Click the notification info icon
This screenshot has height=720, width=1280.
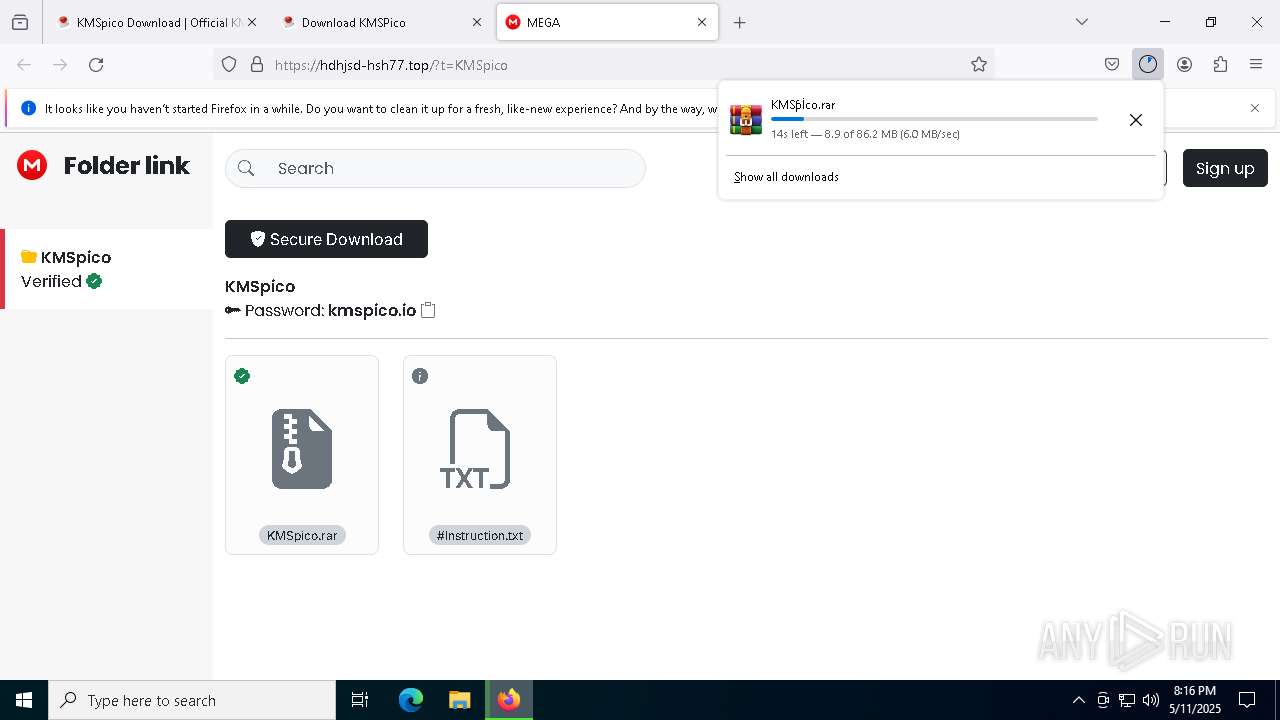tap(28, 108)
